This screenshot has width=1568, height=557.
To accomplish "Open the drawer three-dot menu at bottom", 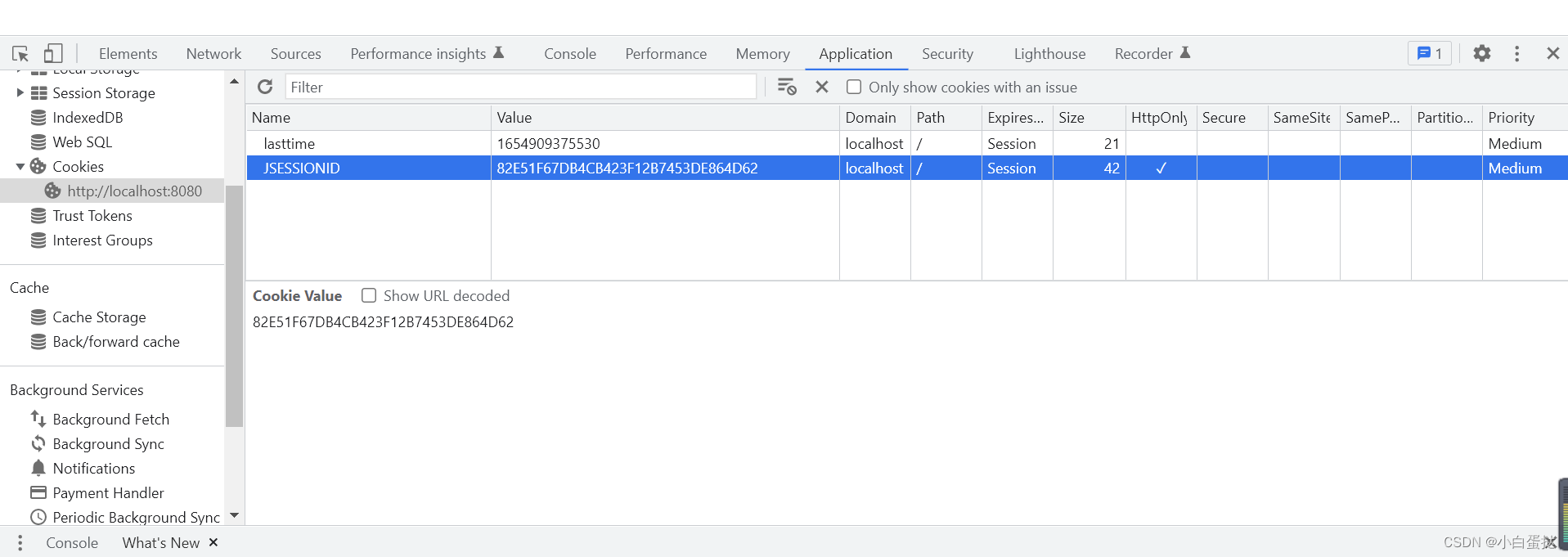I will 20,542.
